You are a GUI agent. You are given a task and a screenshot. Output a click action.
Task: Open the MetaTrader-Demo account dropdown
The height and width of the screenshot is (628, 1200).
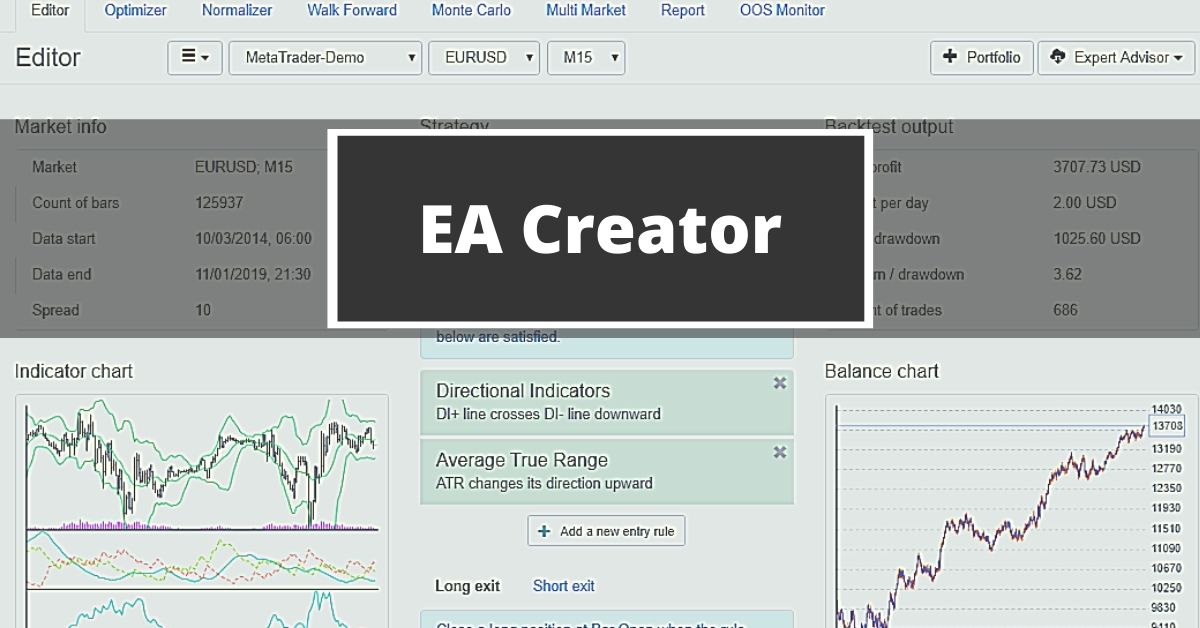325,57
